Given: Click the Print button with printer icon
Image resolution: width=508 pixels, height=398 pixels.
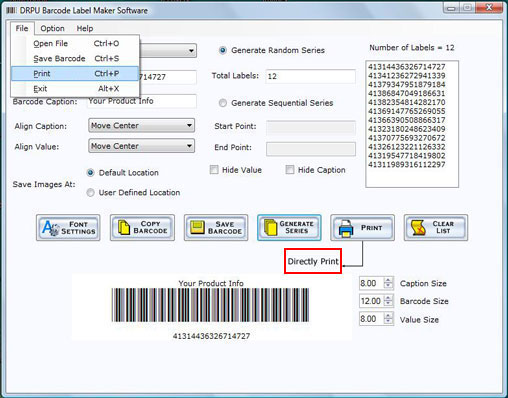Looking at the screenshot, I should (362, 228).
